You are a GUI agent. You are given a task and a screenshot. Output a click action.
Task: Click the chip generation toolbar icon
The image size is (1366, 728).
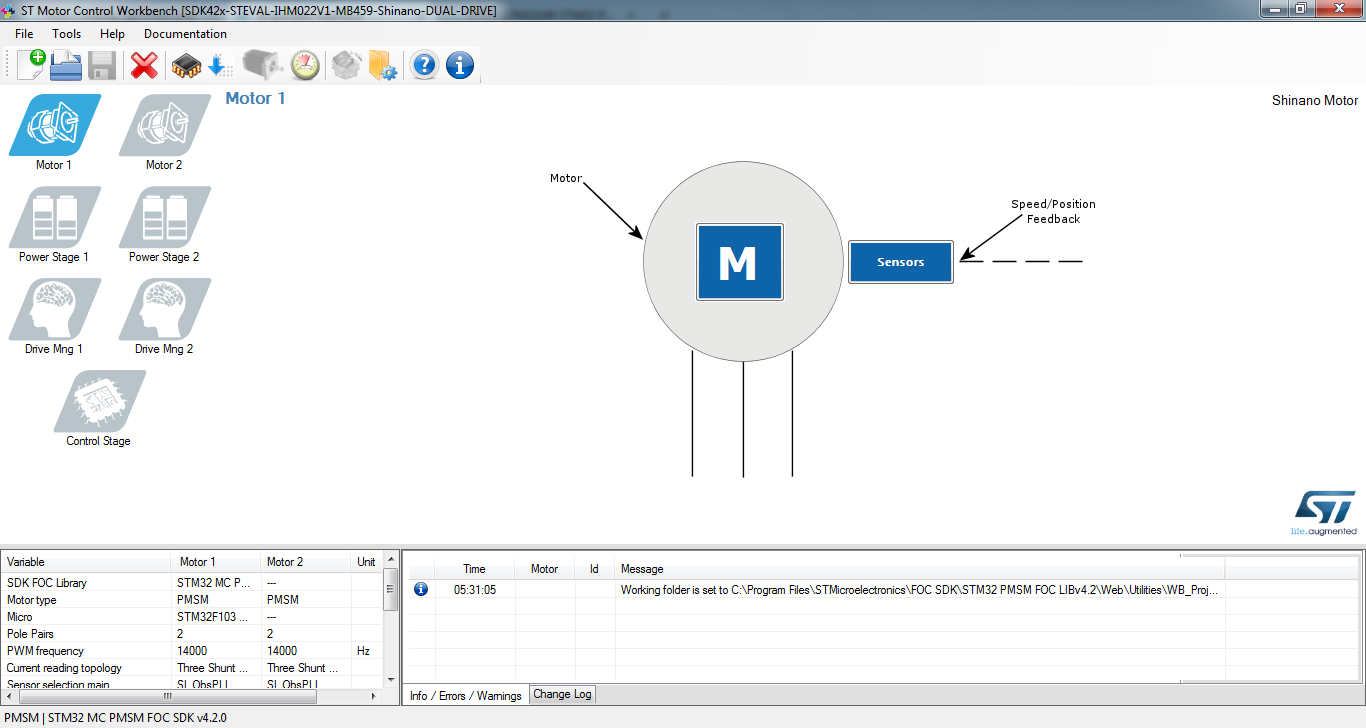(x=186, y=65)
